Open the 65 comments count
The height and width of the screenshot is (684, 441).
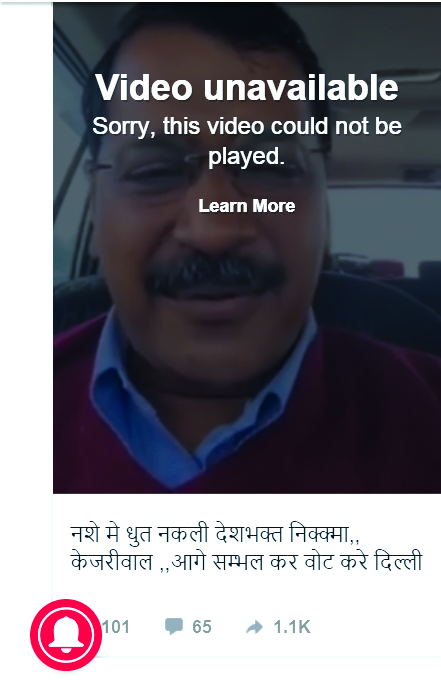[x=202, y=627]
